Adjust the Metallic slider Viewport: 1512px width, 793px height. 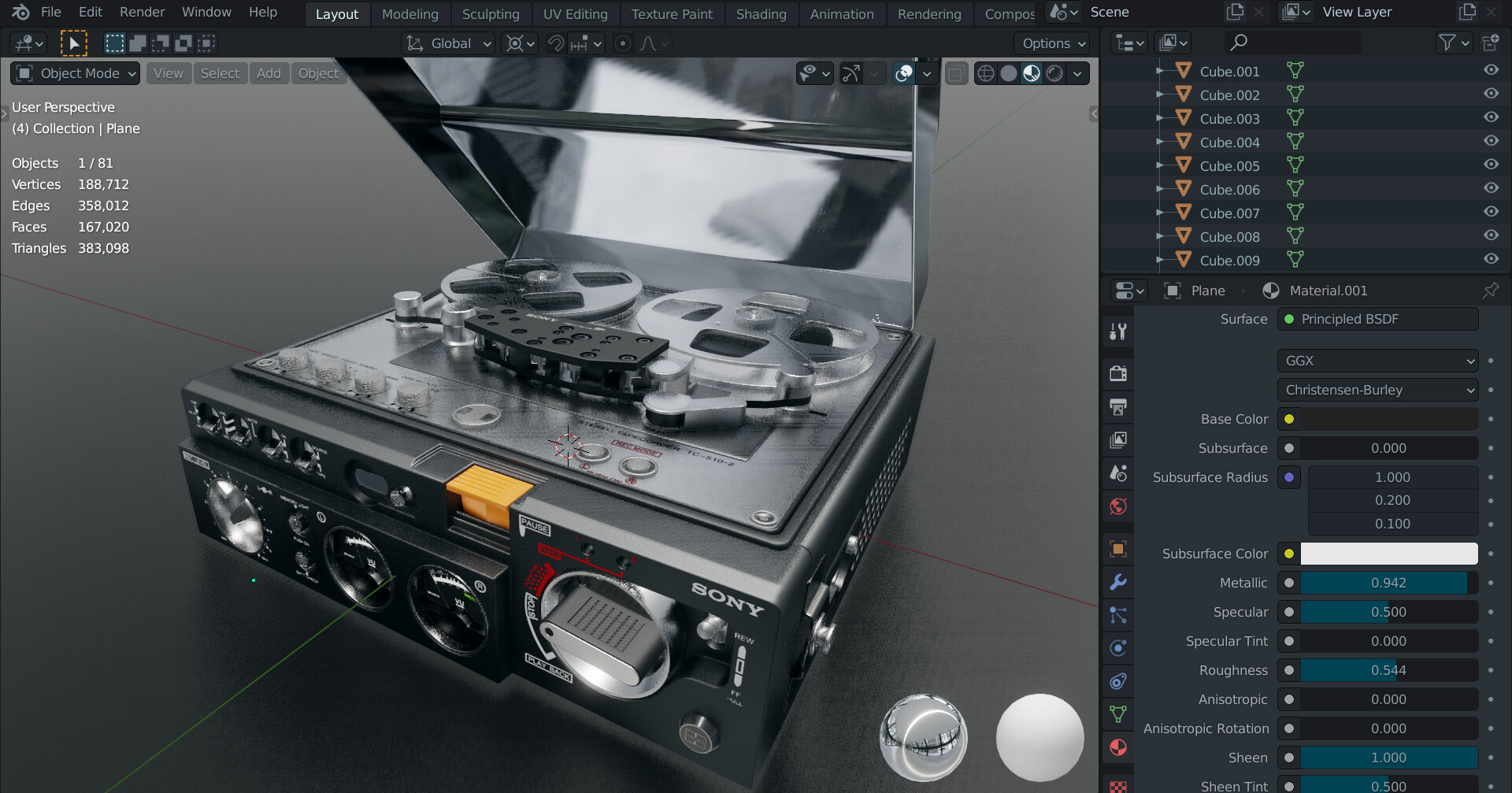click(1389, 583)
